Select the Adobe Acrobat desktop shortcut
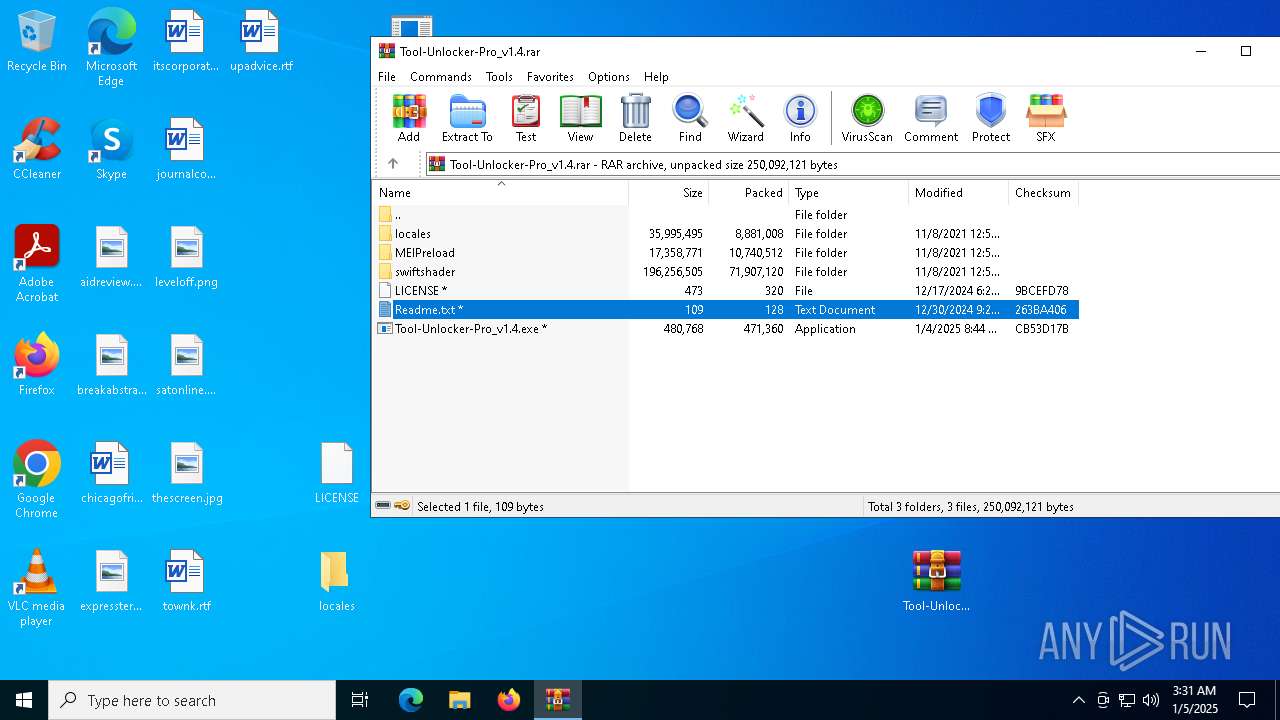This screenshot has height=720, width=1280. coord(36,263)
